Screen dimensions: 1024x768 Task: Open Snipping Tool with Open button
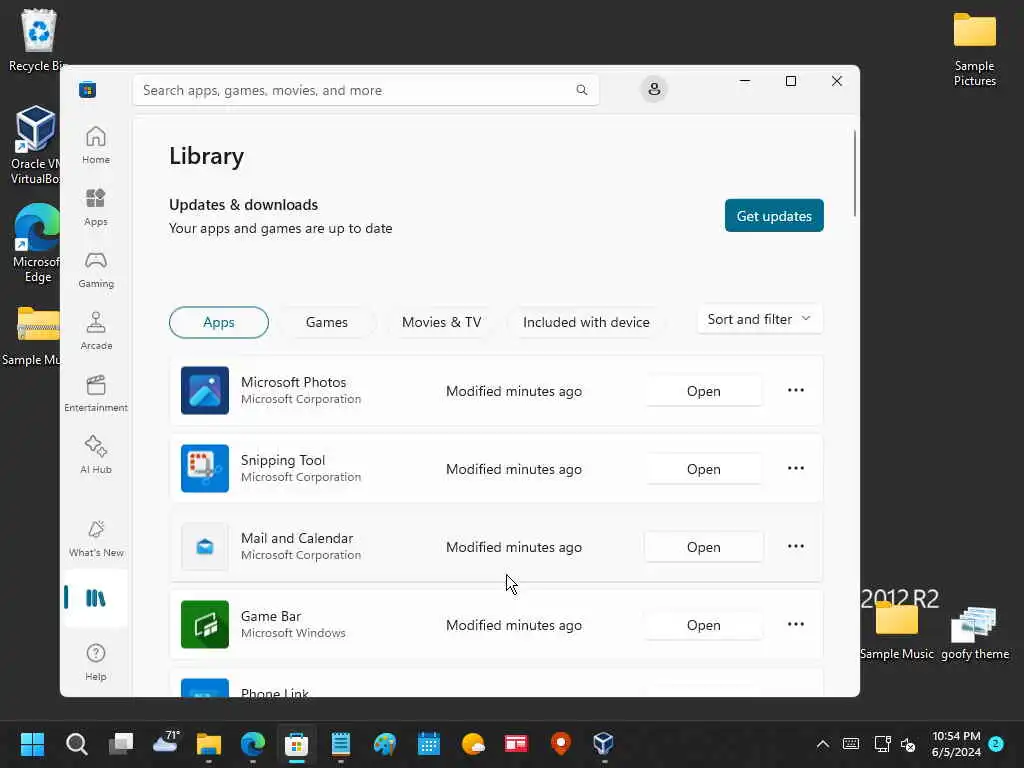point(703,469)
